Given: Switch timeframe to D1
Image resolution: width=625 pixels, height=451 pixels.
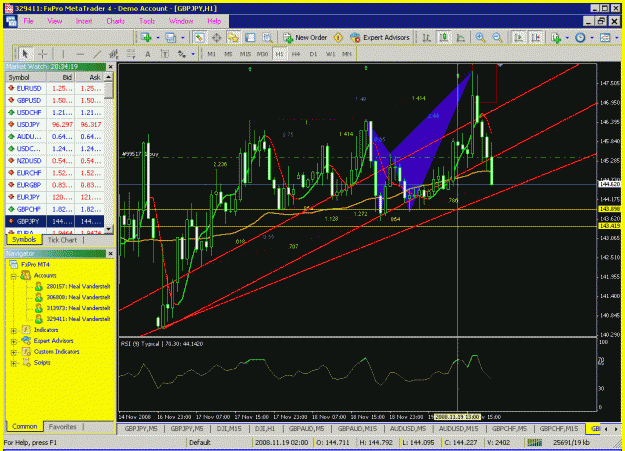Looking at the screenshot, I should pyautogui.click(x=313, y=54).
